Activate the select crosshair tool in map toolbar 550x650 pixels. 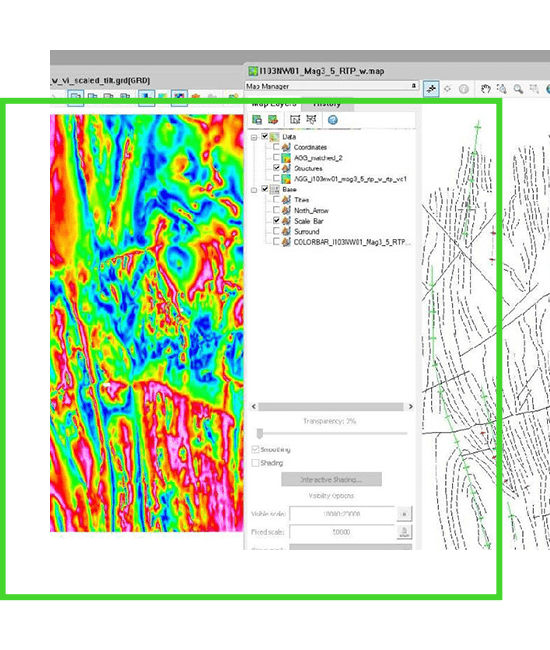point(431,89)
